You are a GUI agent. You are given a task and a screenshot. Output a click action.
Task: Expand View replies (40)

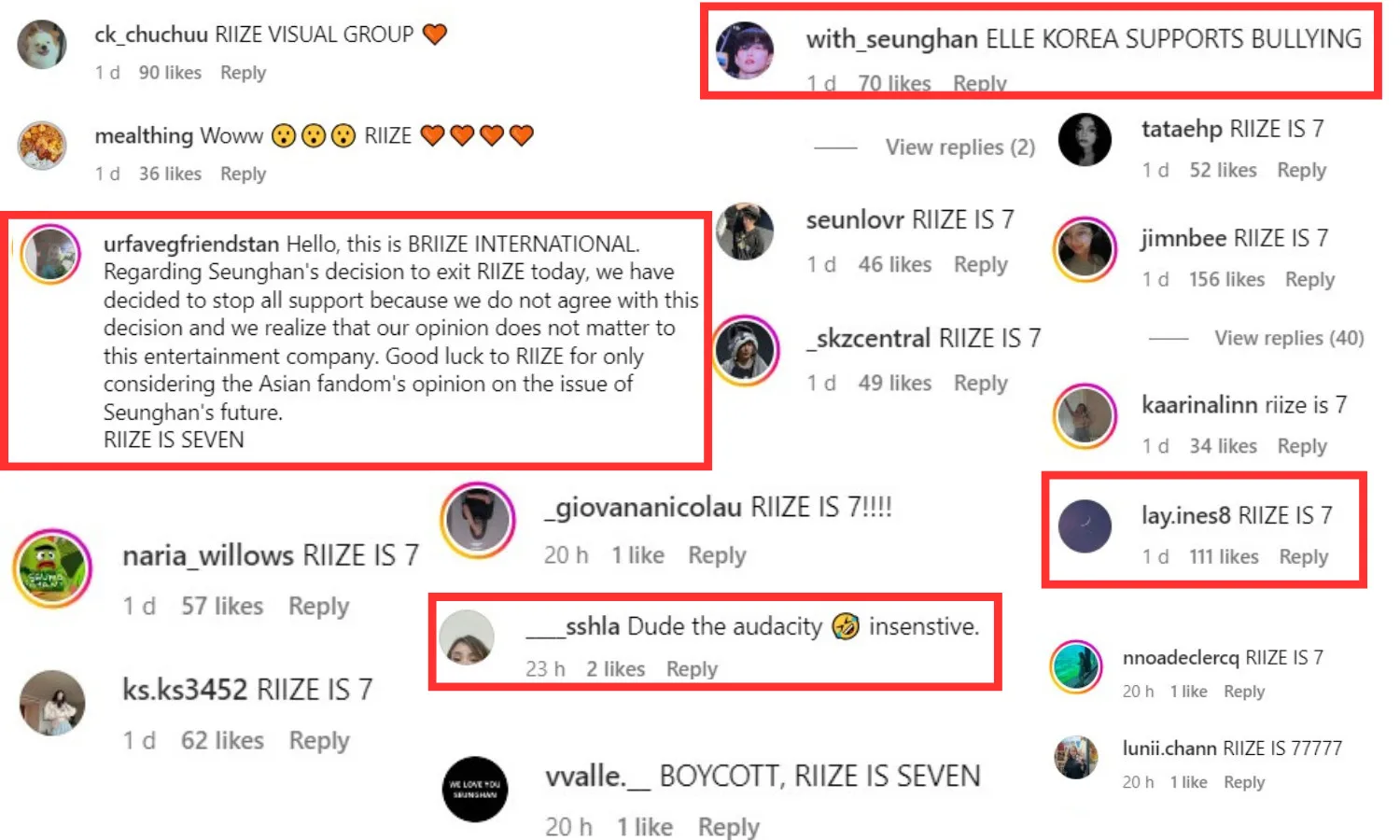pyautogui.click(x=1289, y=338)
